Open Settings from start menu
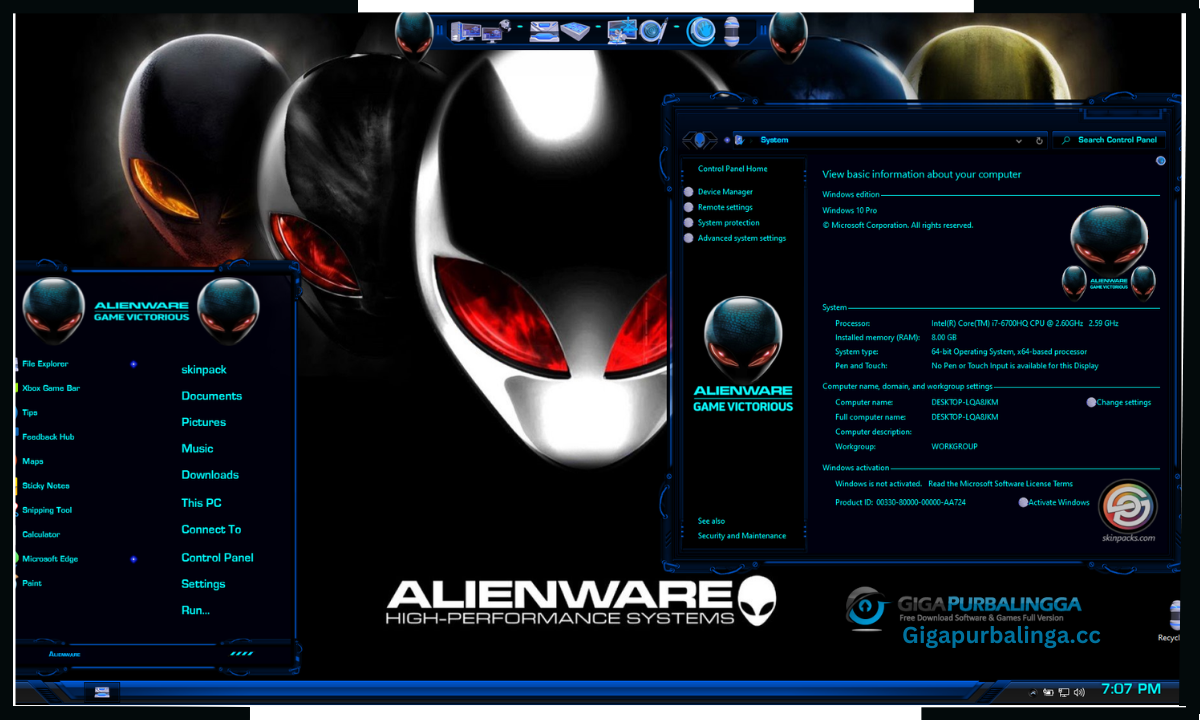Screen dimensions: 1200x720 coord(203,584)
